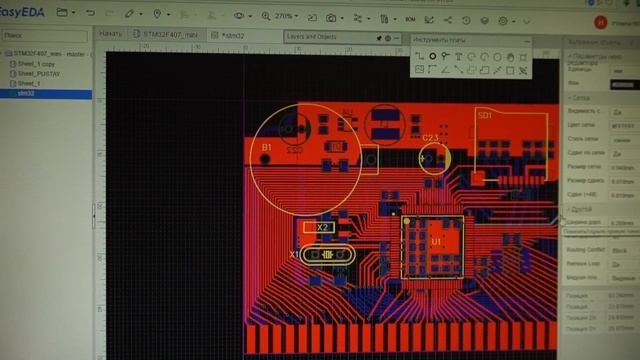The width and height of the screenshot is (640, 360).
Task: Select the Via tool in PCB tools
Action: [445, 56]
